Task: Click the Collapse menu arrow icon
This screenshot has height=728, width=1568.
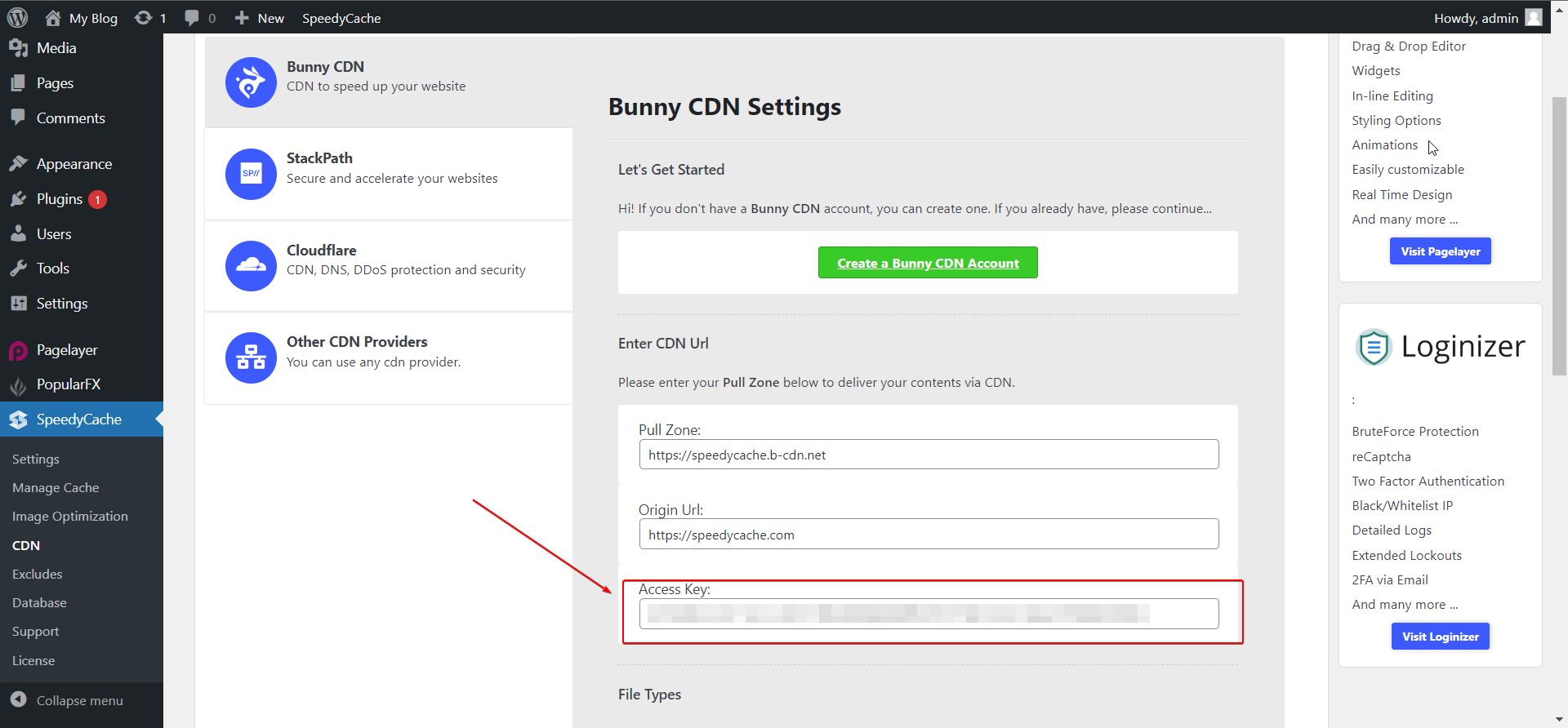Action: pos(18,699)
